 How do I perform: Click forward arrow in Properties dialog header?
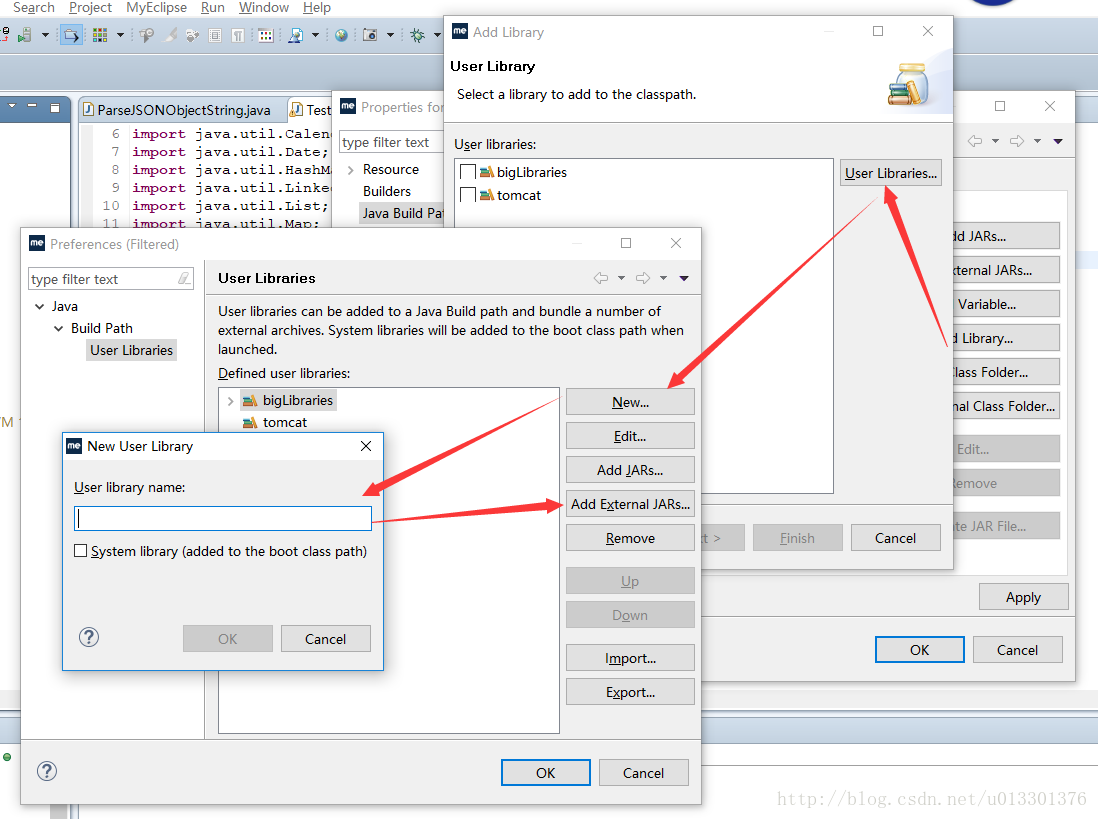(x=1017, y=141)
